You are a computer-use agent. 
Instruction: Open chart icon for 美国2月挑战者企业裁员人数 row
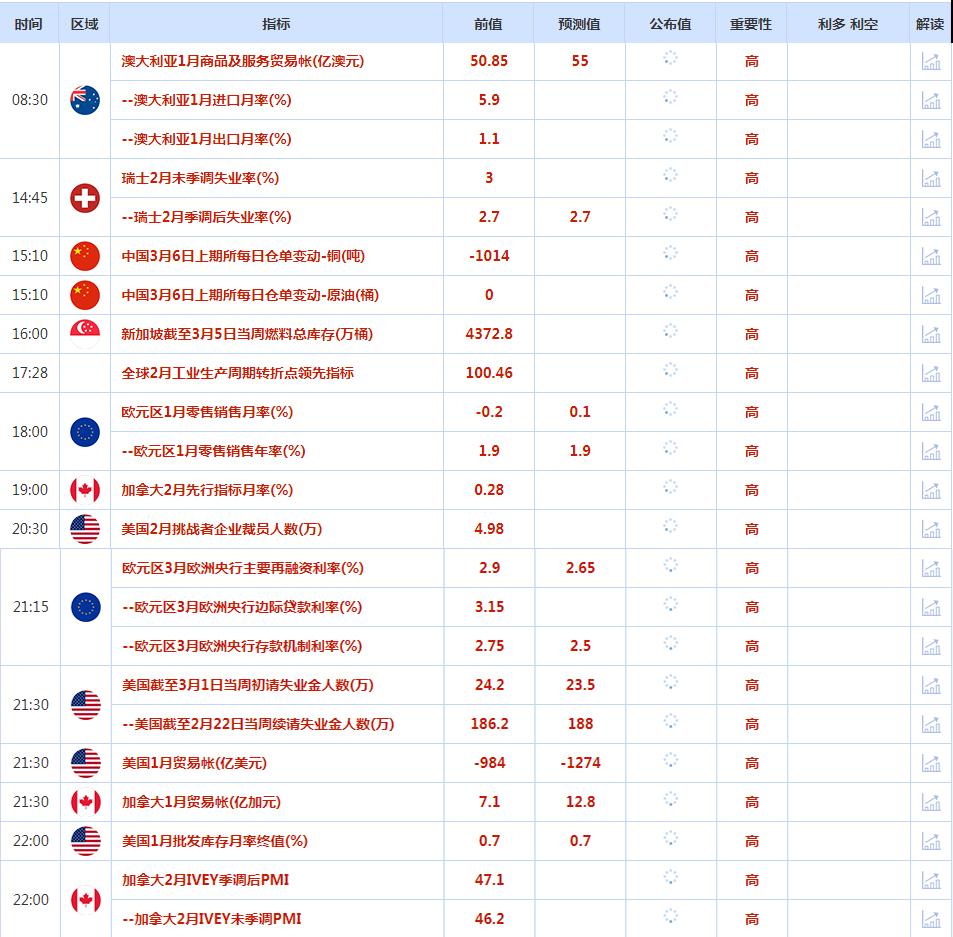(931, 529)
